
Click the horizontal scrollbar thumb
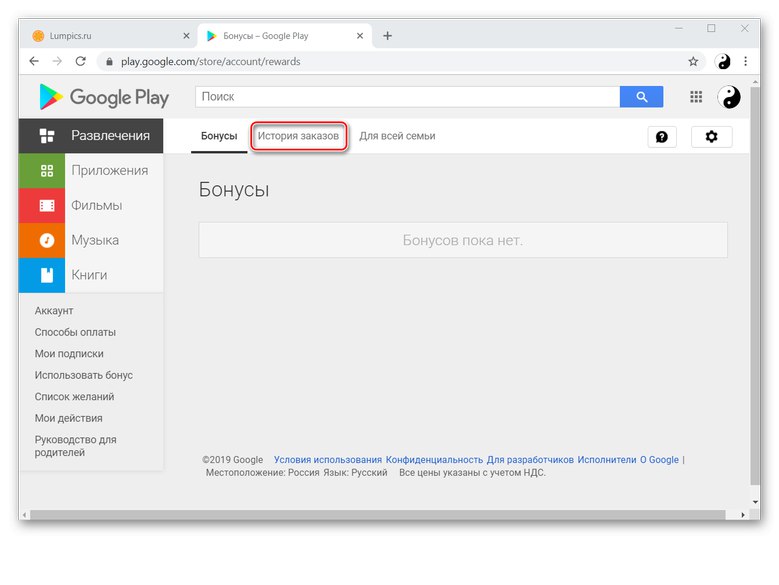pos(378,514)
